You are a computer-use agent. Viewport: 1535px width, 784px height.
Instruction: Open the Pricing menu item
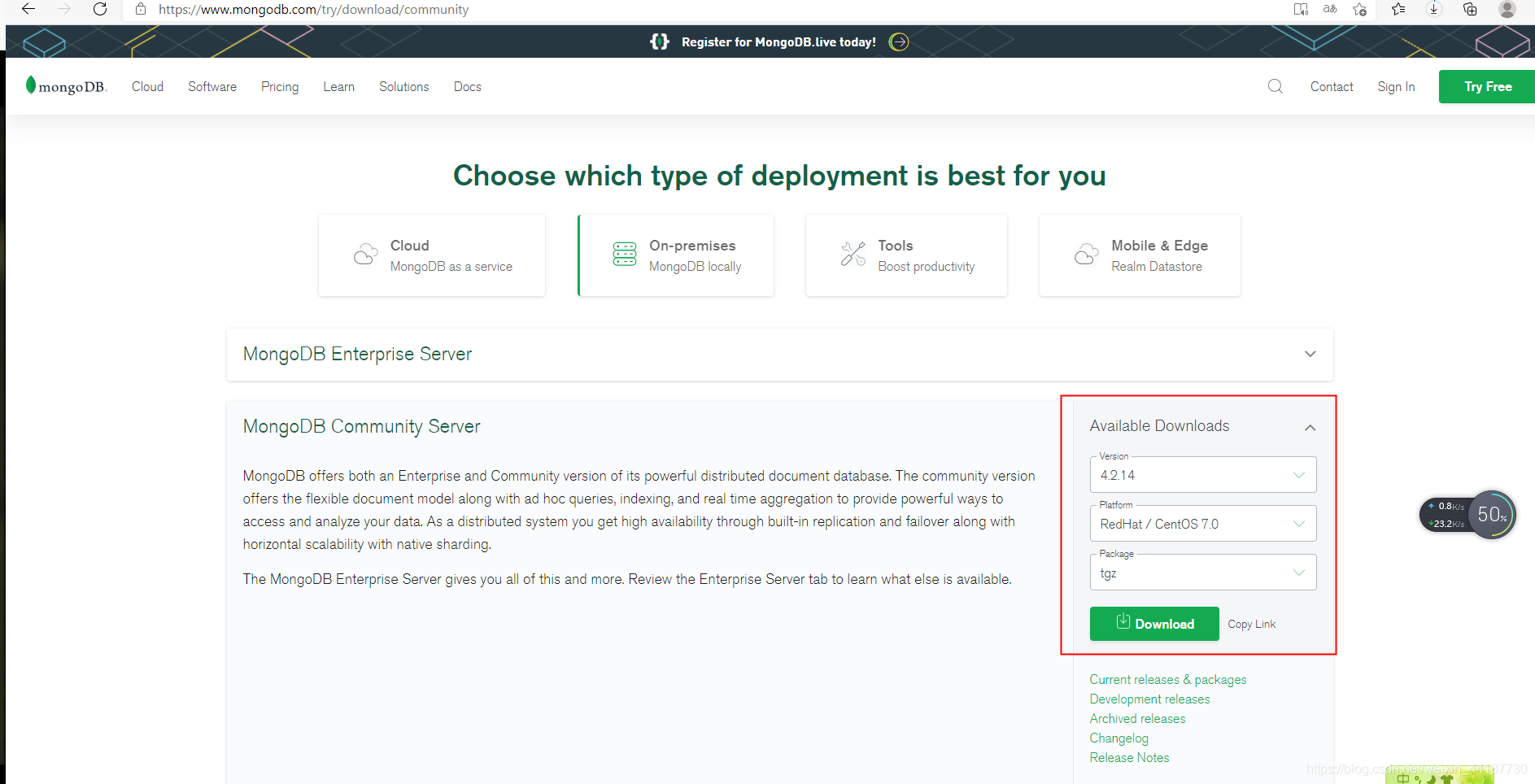click(x=280, y=86)
